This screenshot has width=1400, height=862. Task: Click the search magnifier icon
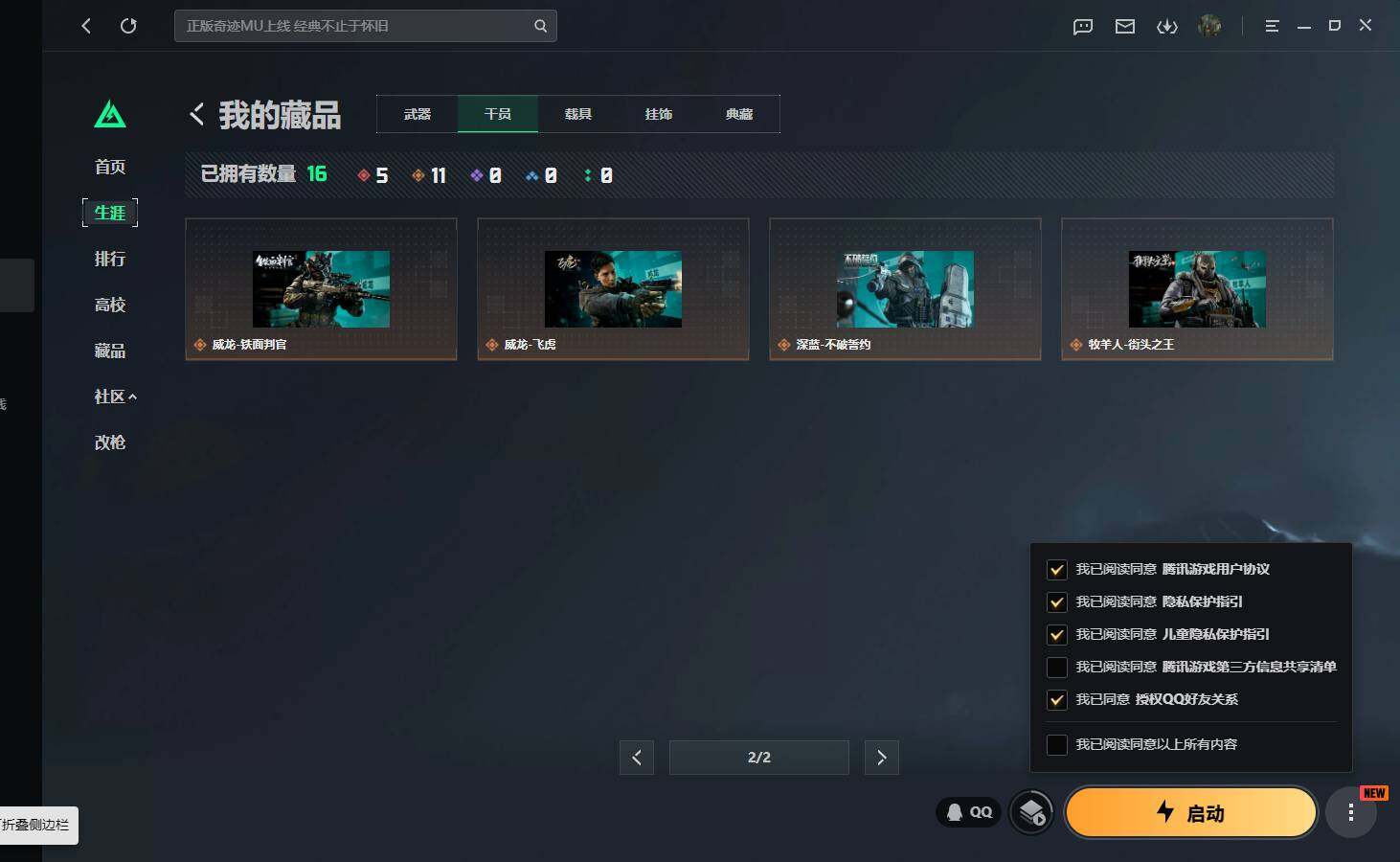click(540, 26)
